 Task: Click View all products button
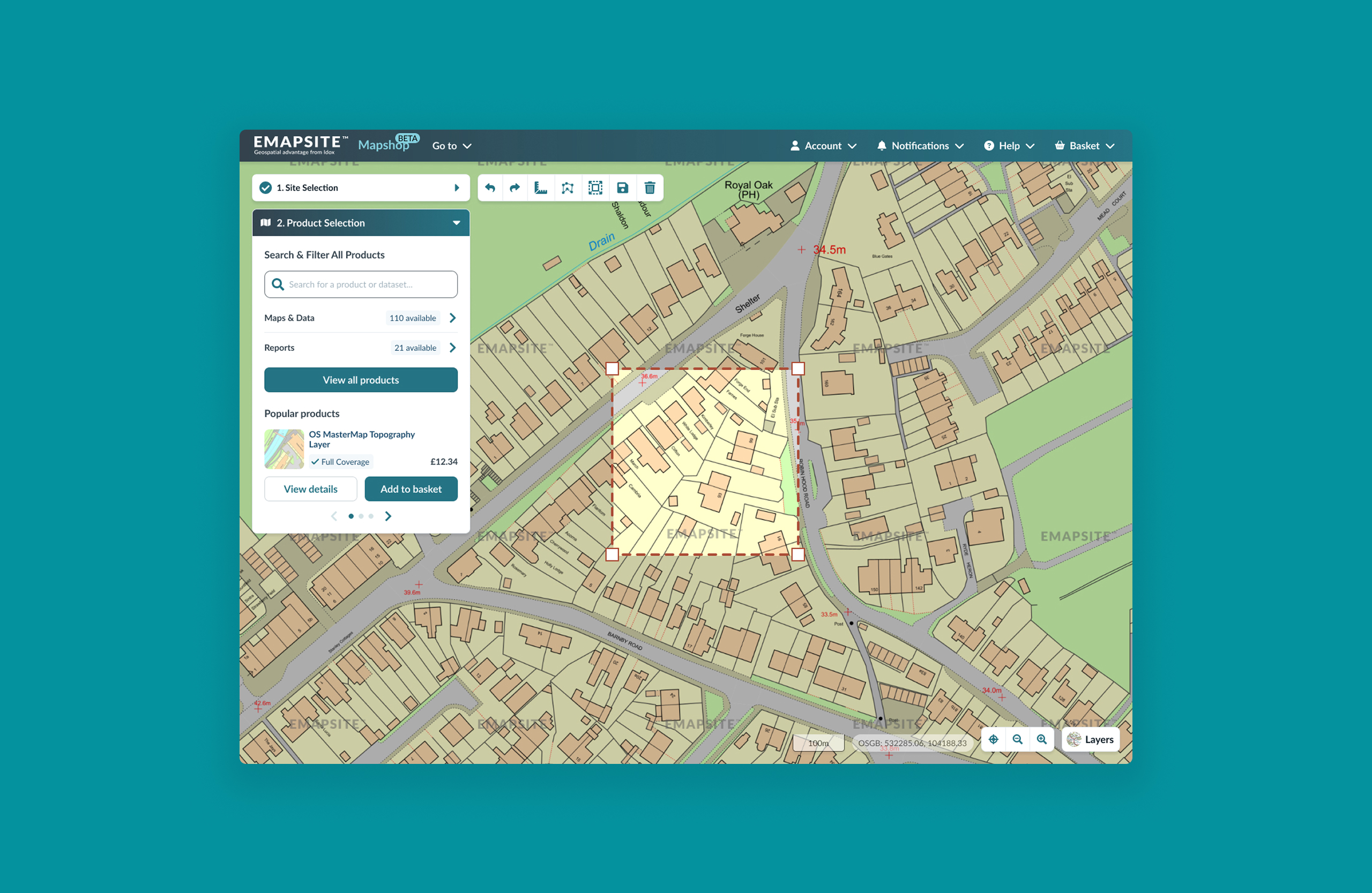click(361, 380)
